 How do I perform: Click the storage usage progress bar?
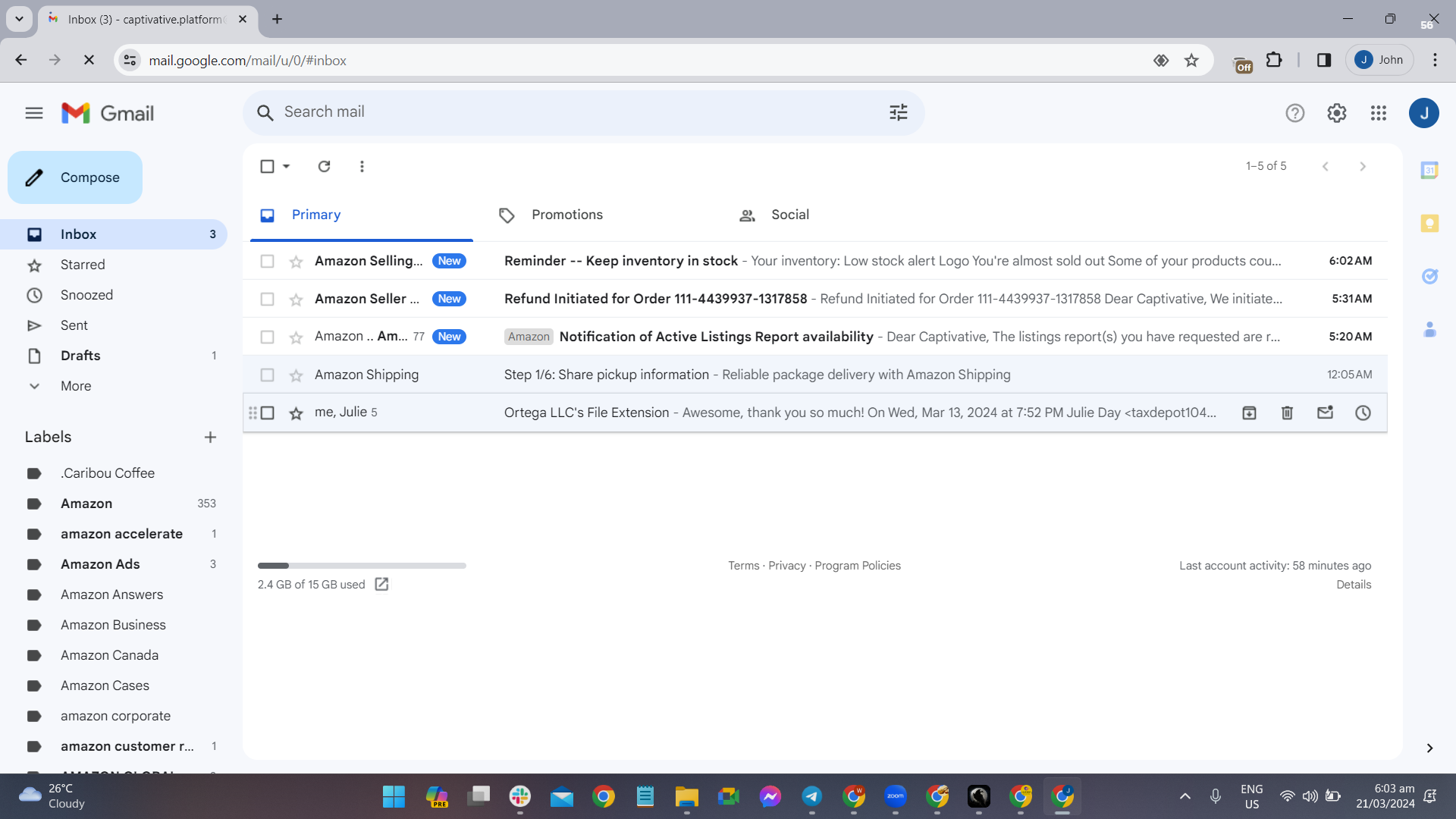click(x=362, y=566)
